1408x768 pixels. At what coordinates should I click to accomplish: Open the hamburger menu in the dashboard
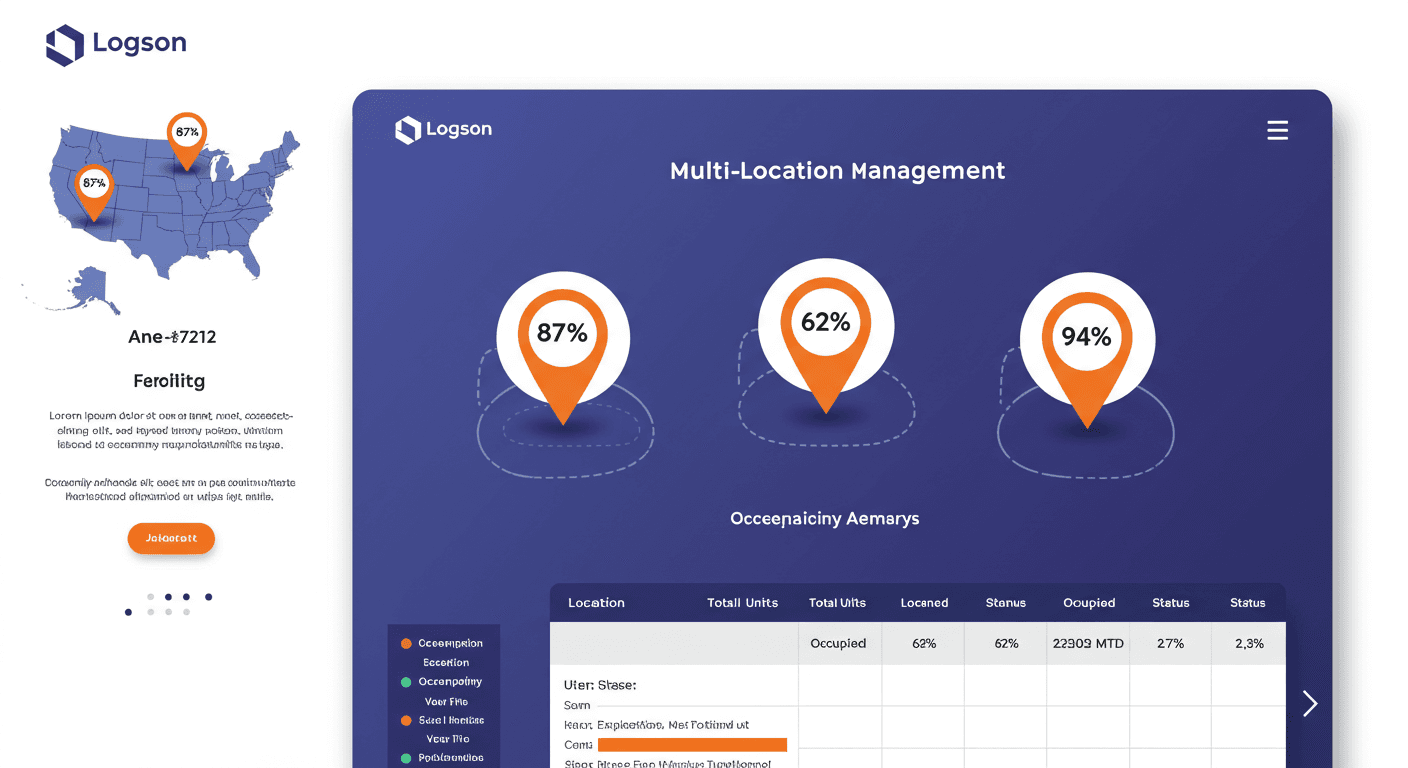(1277, 130)
